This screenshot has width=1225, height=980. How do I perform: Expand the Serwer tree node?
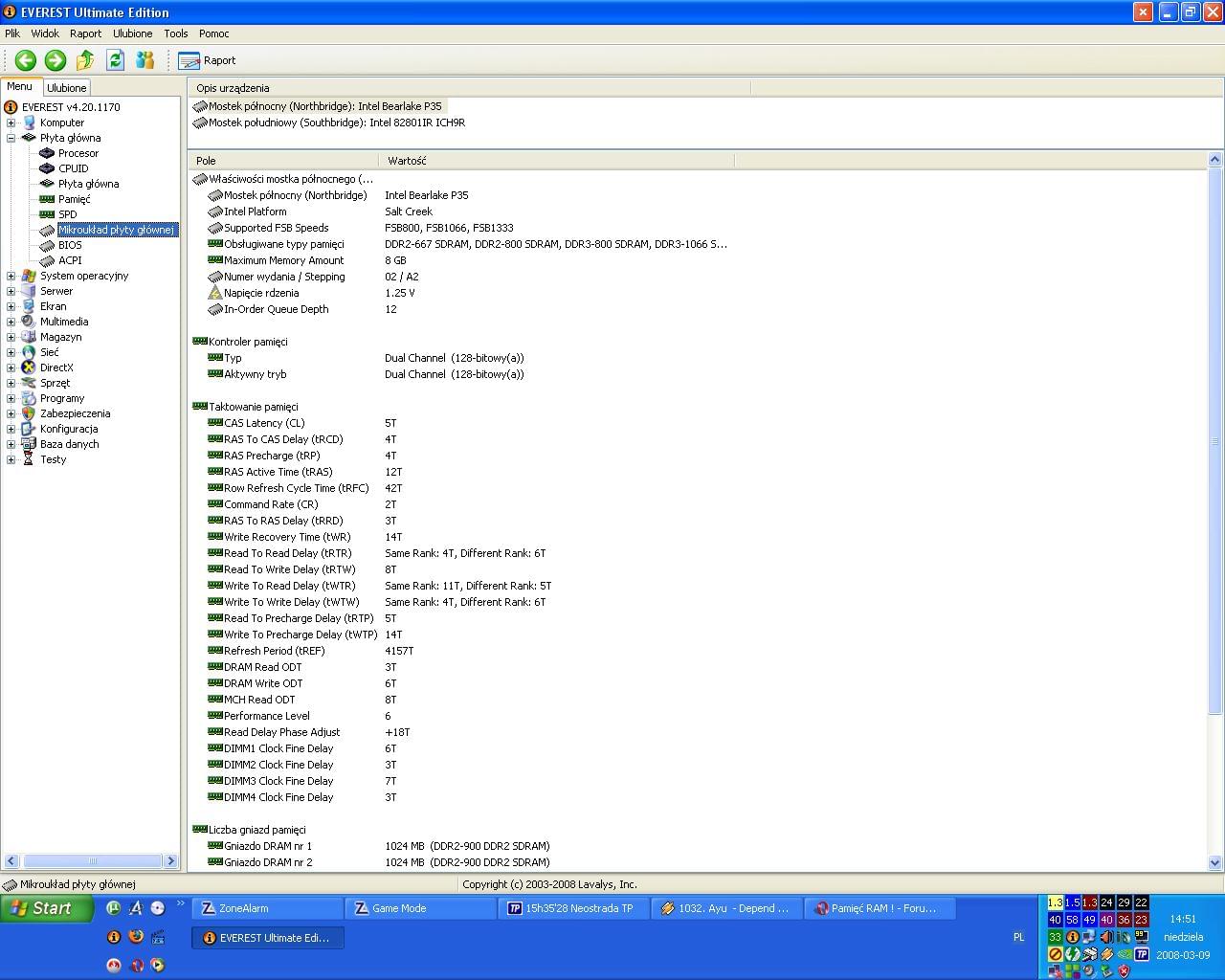pyautogui.click(x=11, y=291)
